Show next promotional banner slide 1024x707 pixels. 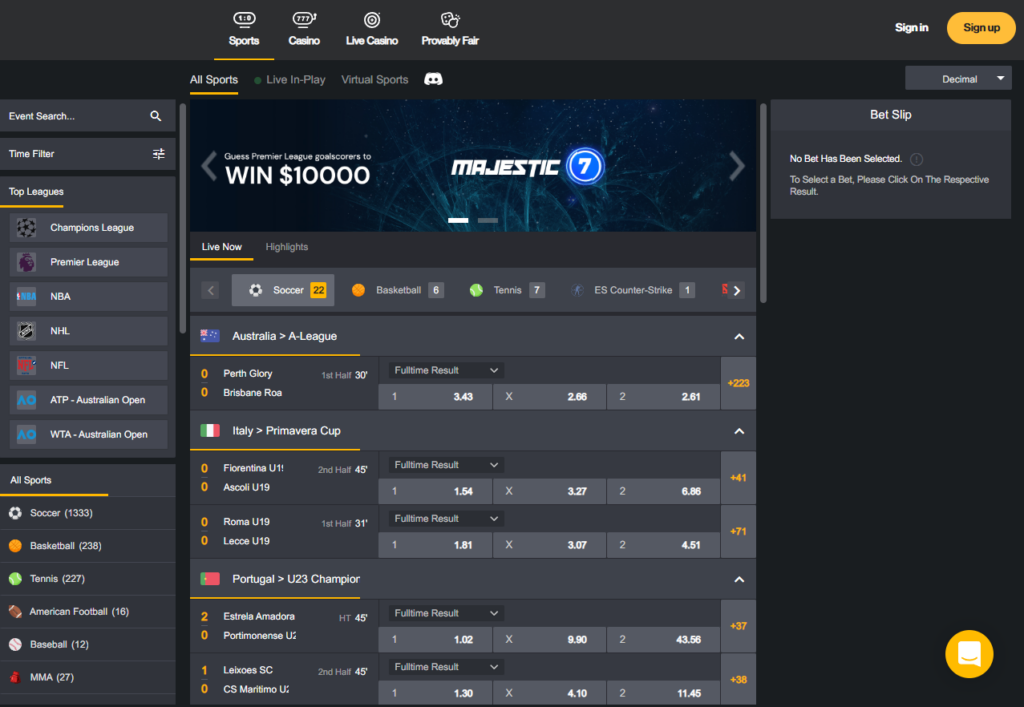[737, 166]
